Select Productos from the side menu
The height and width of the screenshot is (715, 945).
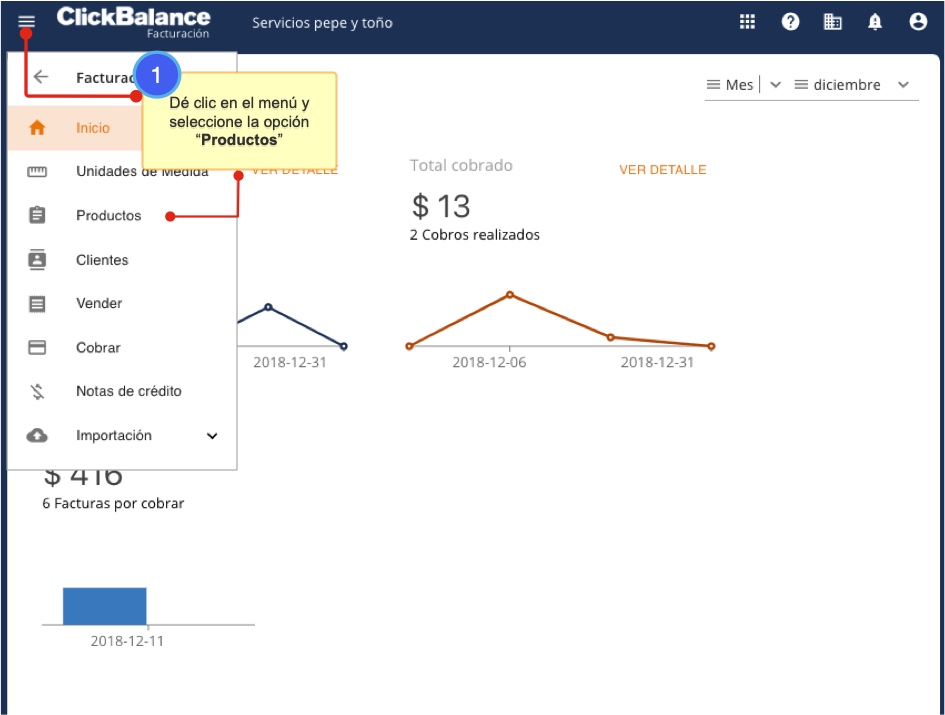(x=109, y=216)
